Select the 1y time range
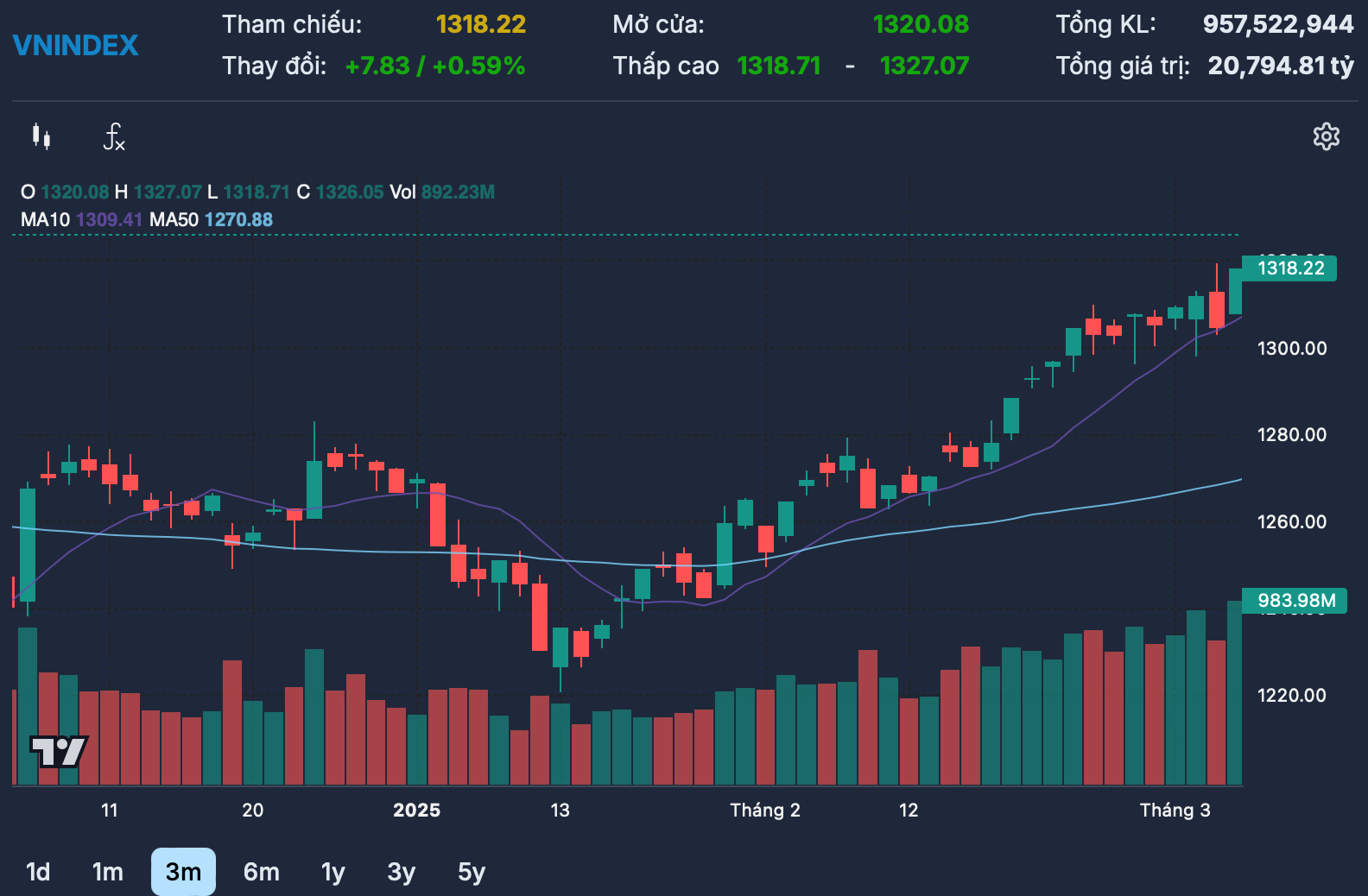Screen dimensions: 1368x896 click(332, 872)
